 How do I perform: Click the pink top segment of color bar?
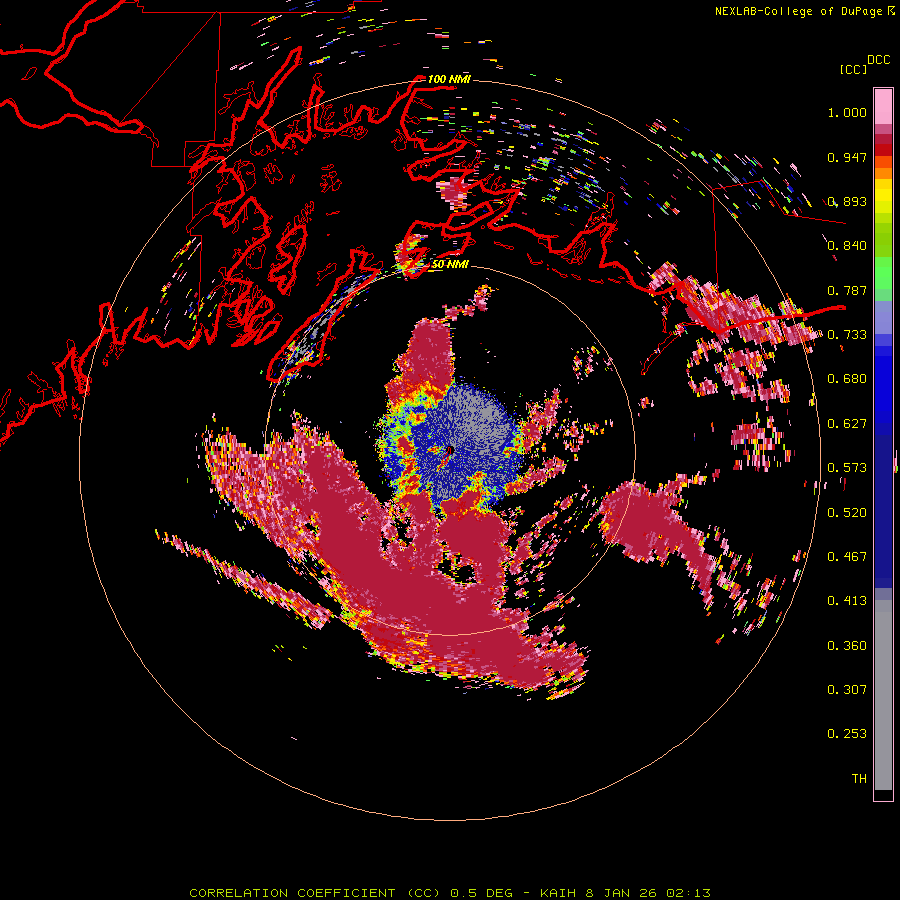(883, 106)
